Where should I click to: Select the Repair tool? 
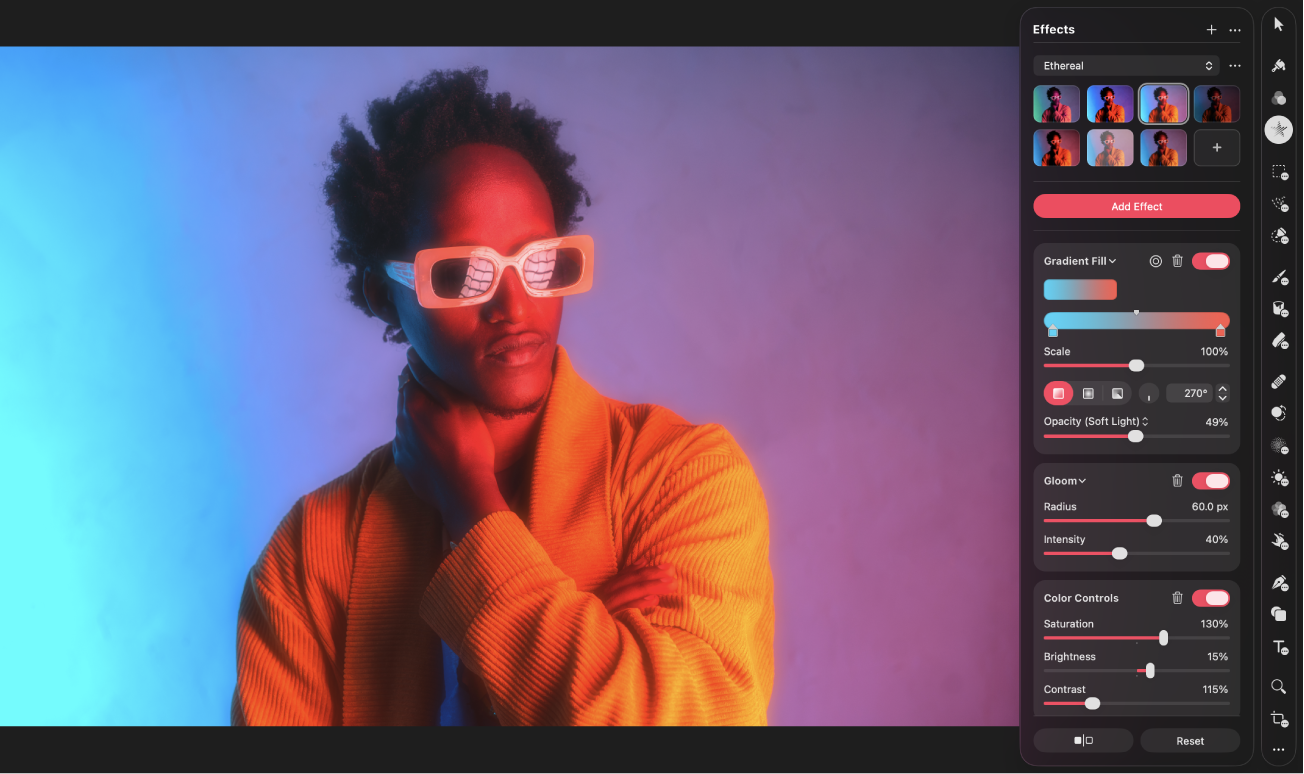pyautogui.click(x=1279, y=381)
